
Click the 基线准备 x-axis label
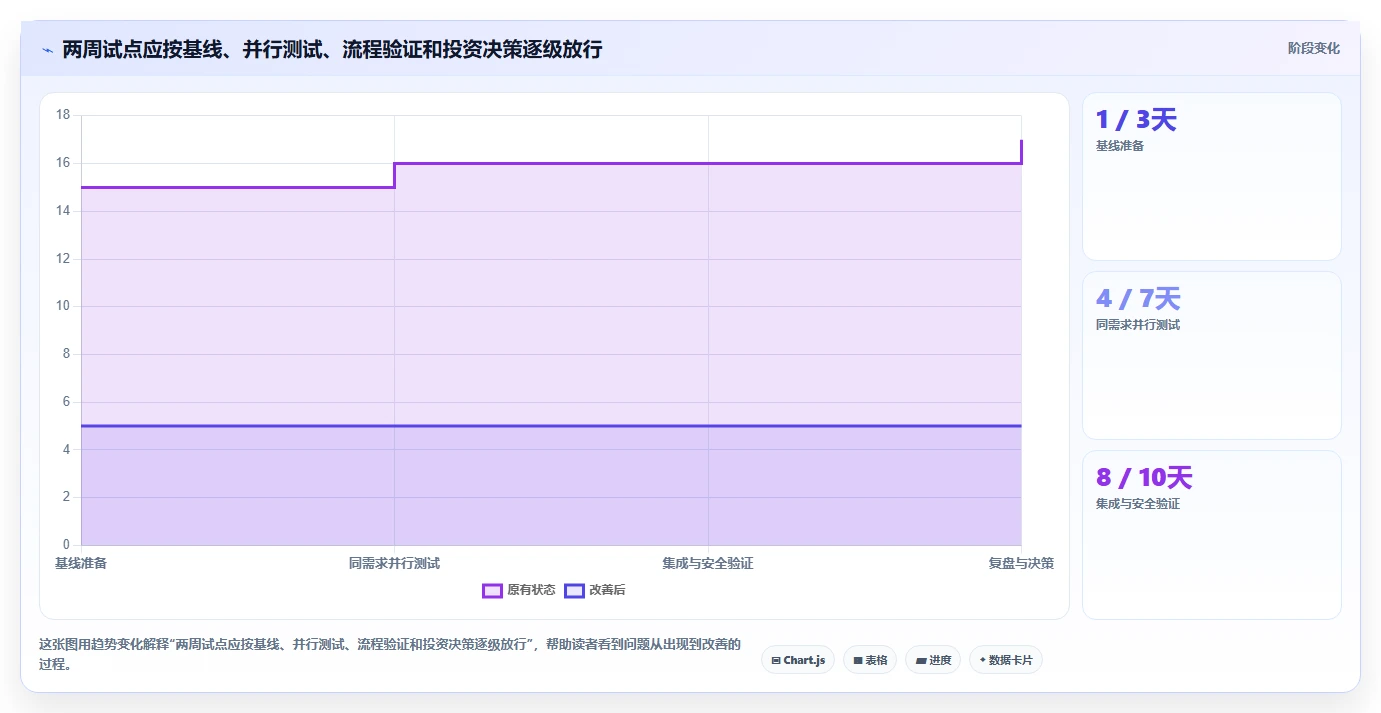(x=81, y=563)
